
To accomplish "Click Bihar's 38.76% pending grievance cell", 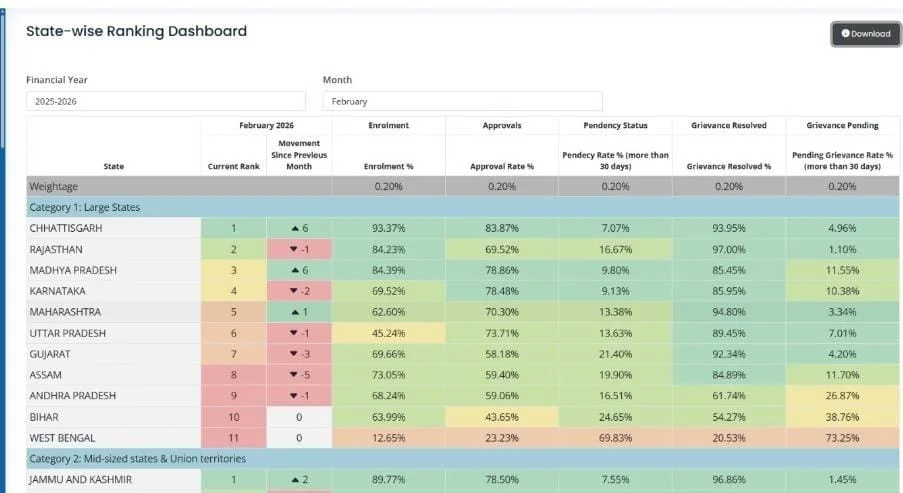I will [843, 417].
